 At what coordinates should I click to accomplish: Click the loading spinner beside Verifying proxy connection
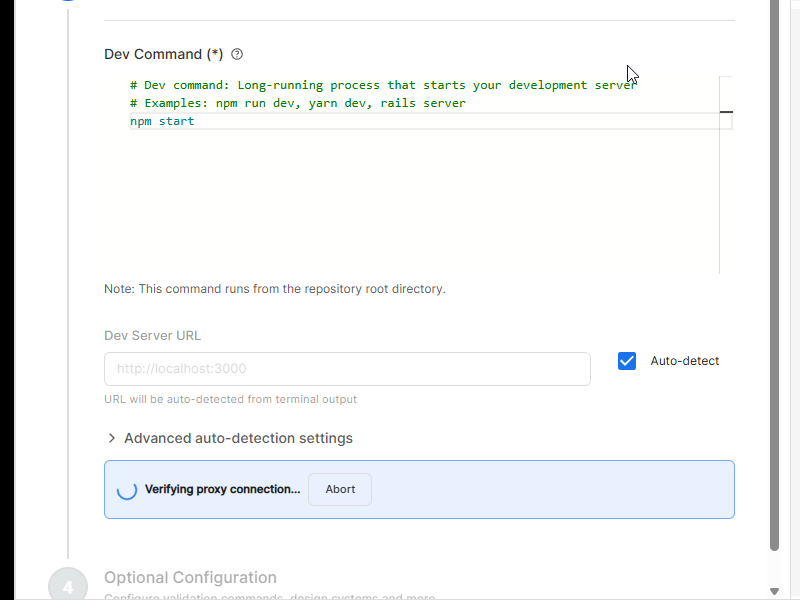click(127, 490)
